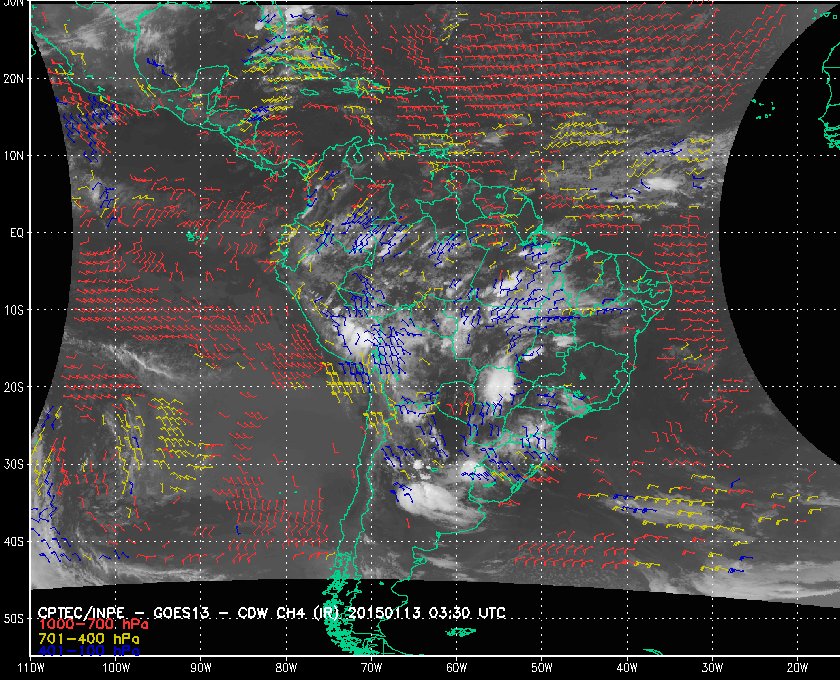Click the 40S latitude label
This screenshot has width=840, height=680.
13,542
